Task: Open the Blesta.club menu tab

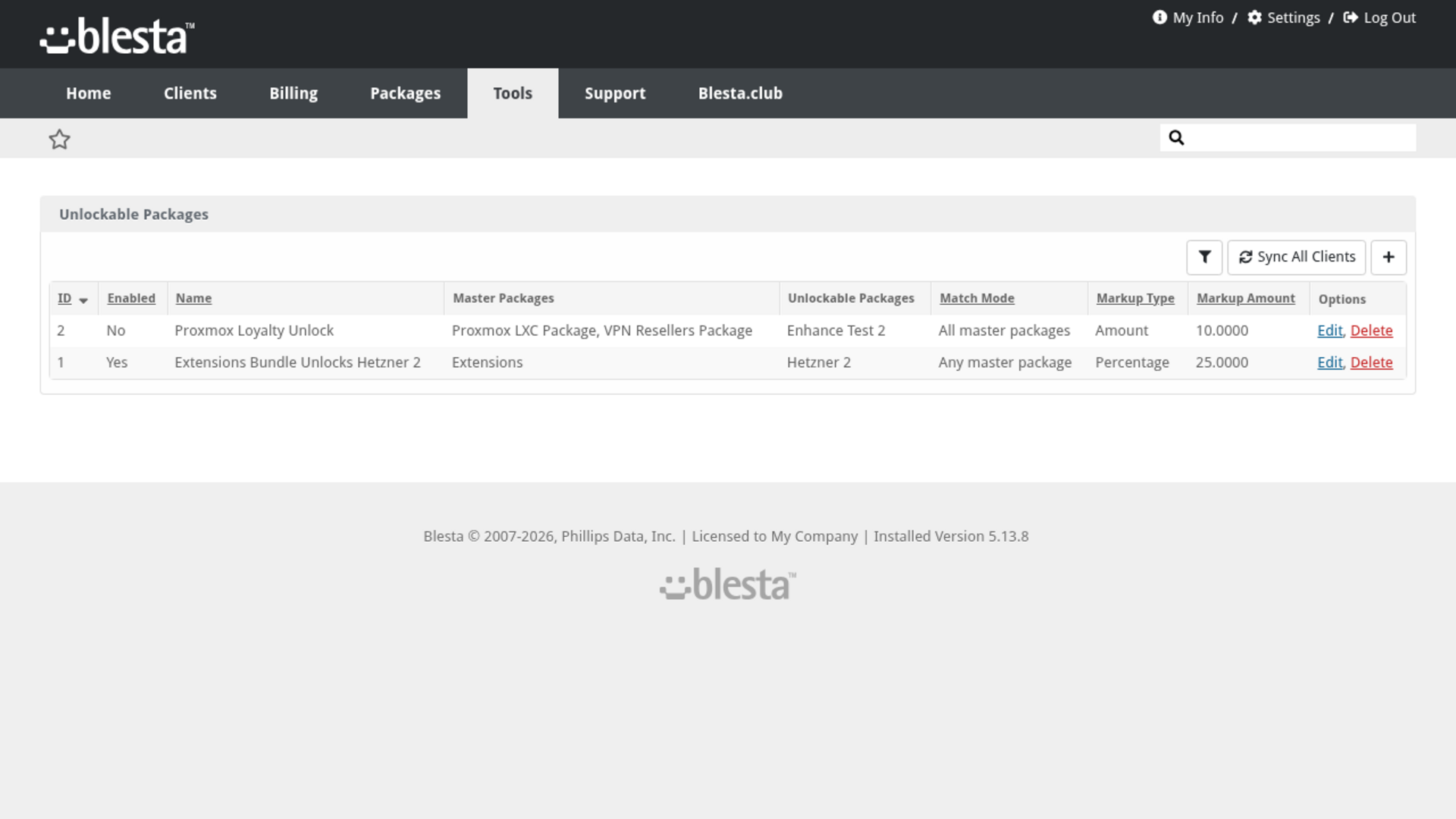Action: coord(740,93)
